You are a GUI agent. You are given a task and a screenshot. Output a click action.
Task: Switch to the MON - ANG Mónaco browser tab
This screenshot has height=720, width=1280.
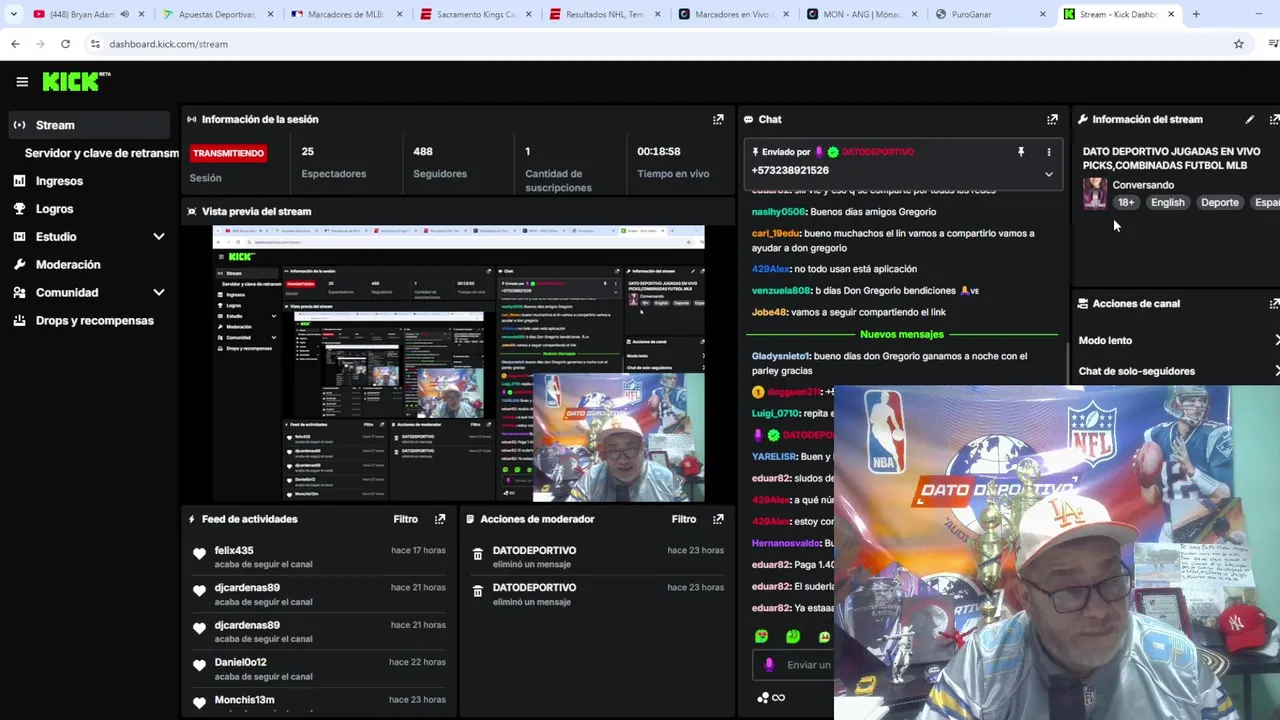click(x=861, y=14)
